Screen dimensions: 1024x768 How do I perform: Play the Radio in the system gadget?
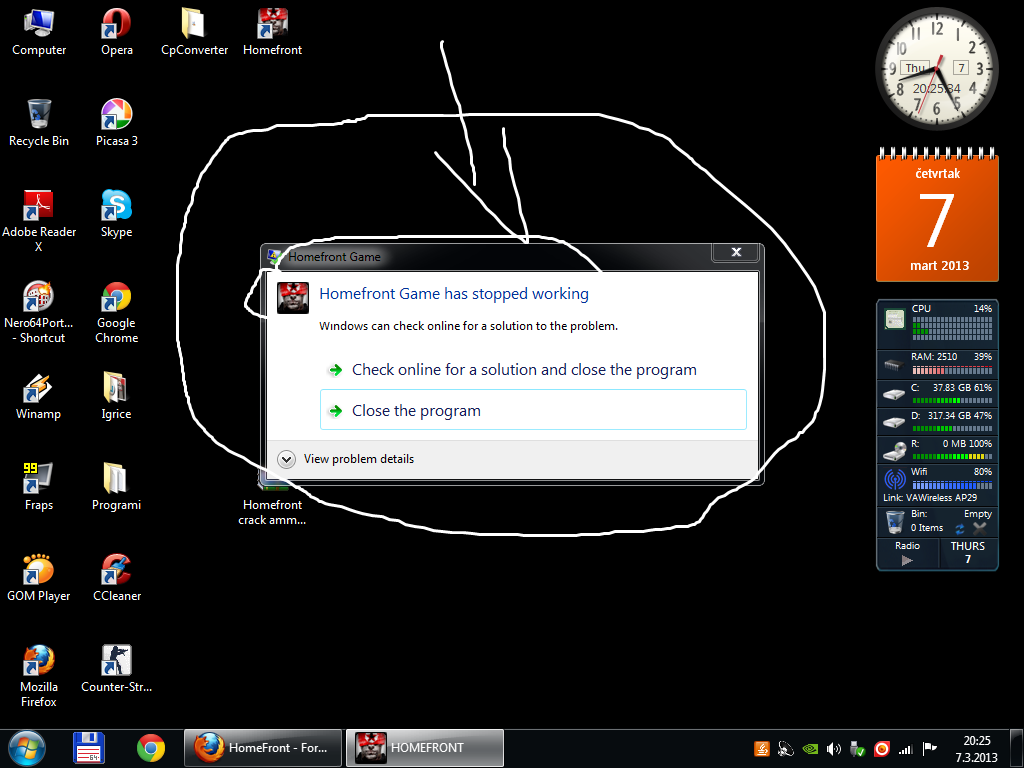(x=906, y=560)
